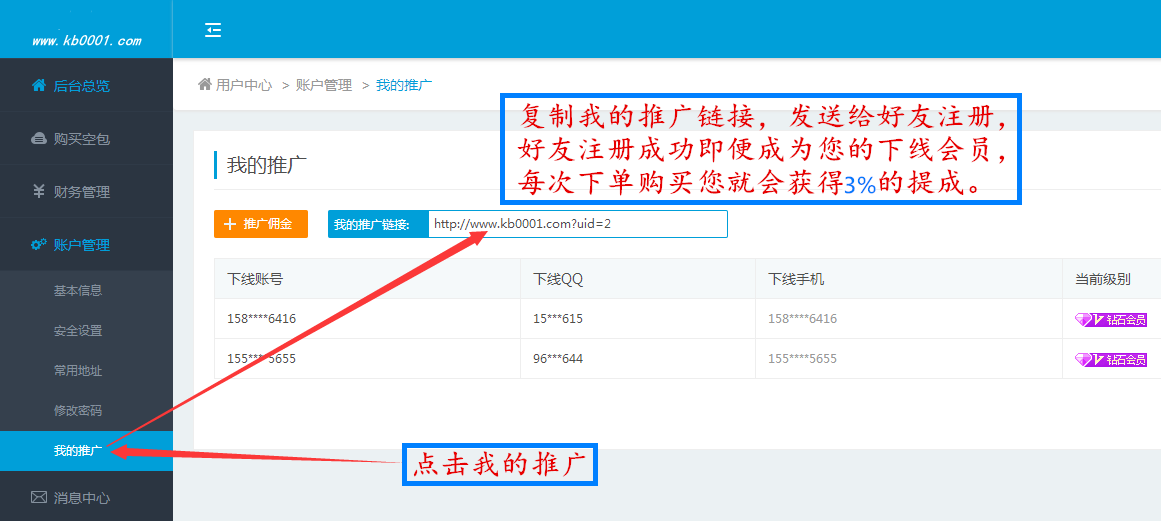Expand the 财务管理 sidebar menu
This screenshot has height=521, width=1161.
coord(82,192)
